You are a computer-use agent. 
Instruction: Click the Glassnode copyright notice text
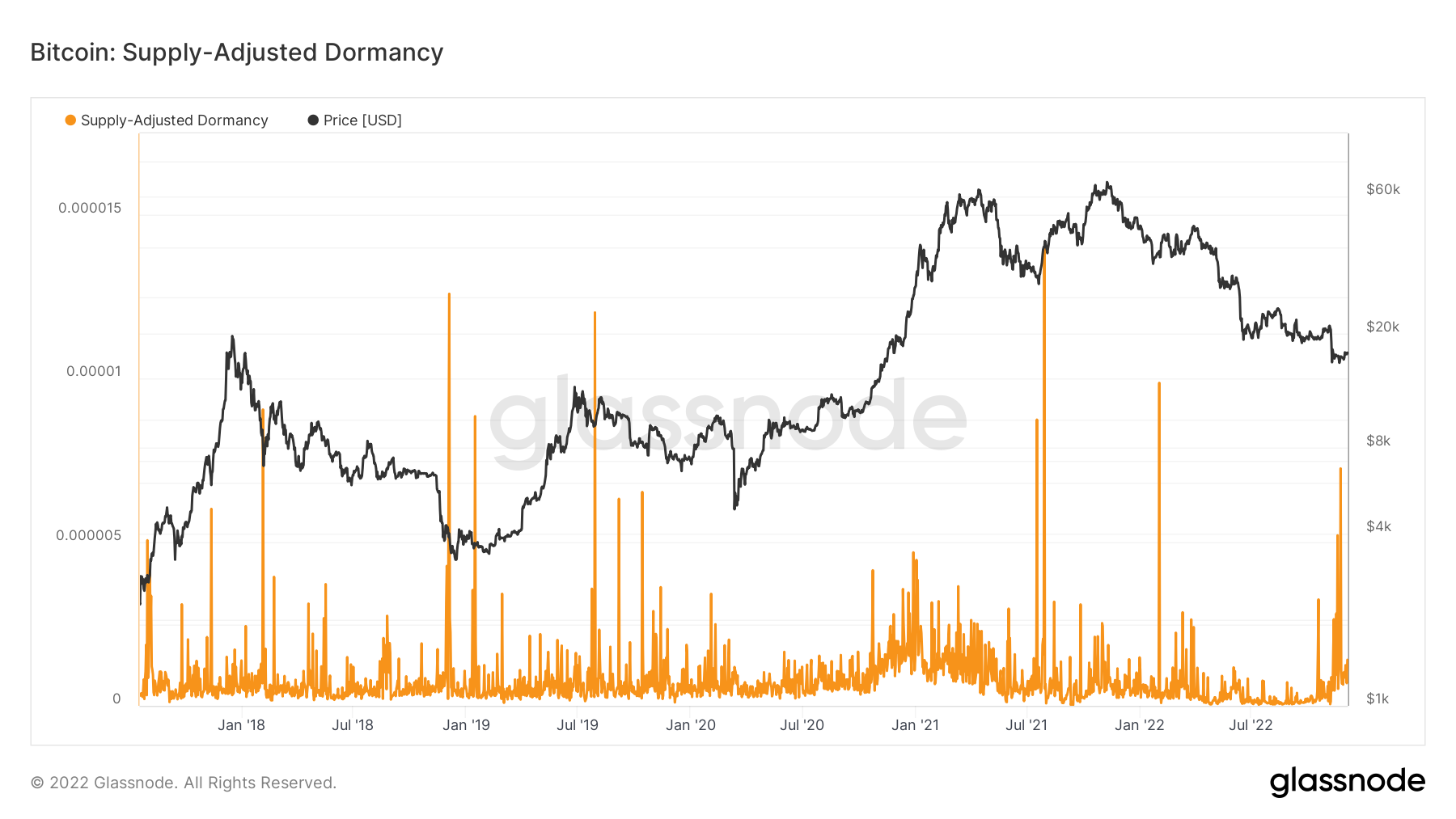click(x=184, y=783)
